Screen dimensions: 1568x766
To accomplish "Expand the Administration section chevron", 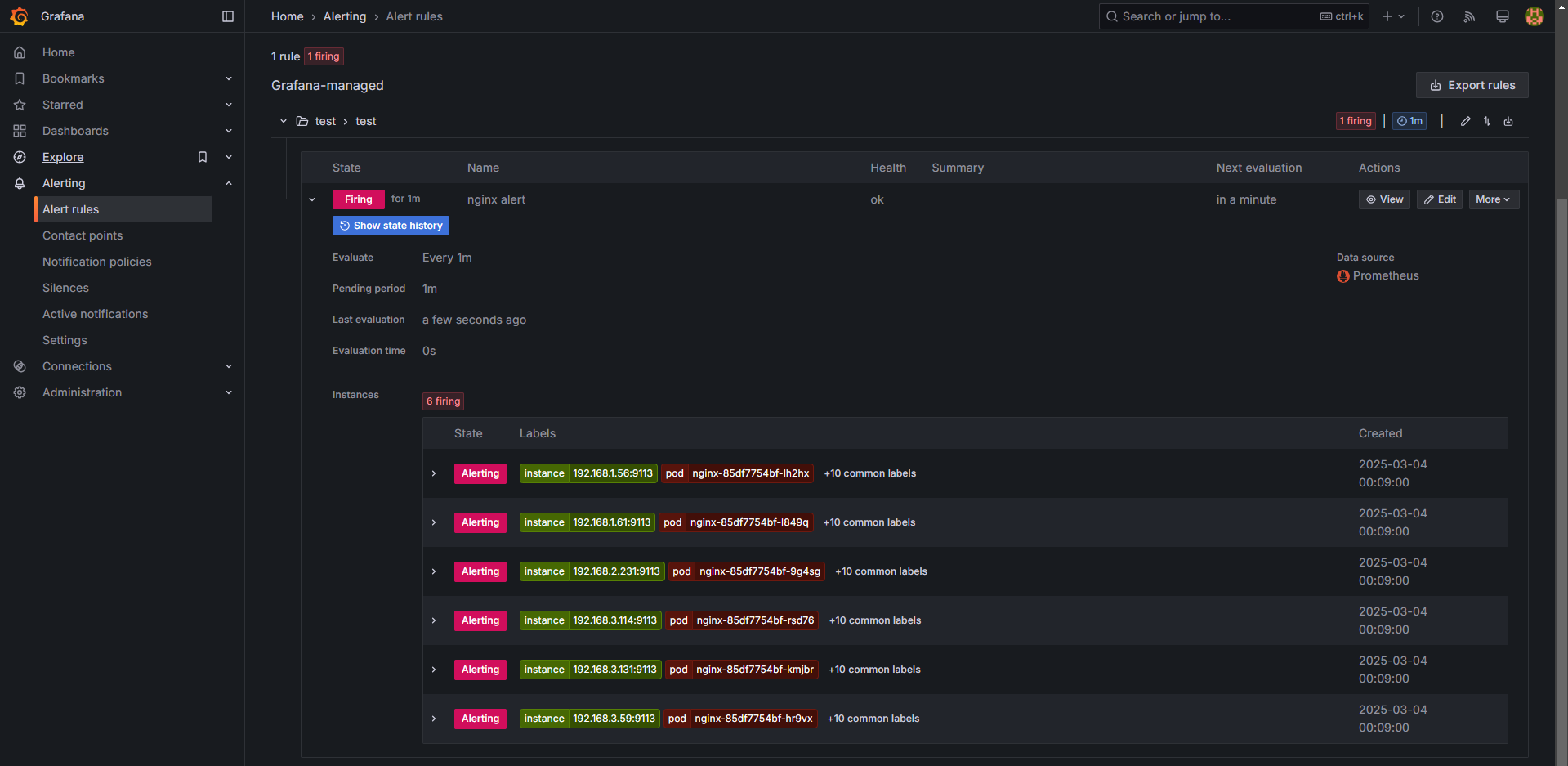I will click(229, 392).
